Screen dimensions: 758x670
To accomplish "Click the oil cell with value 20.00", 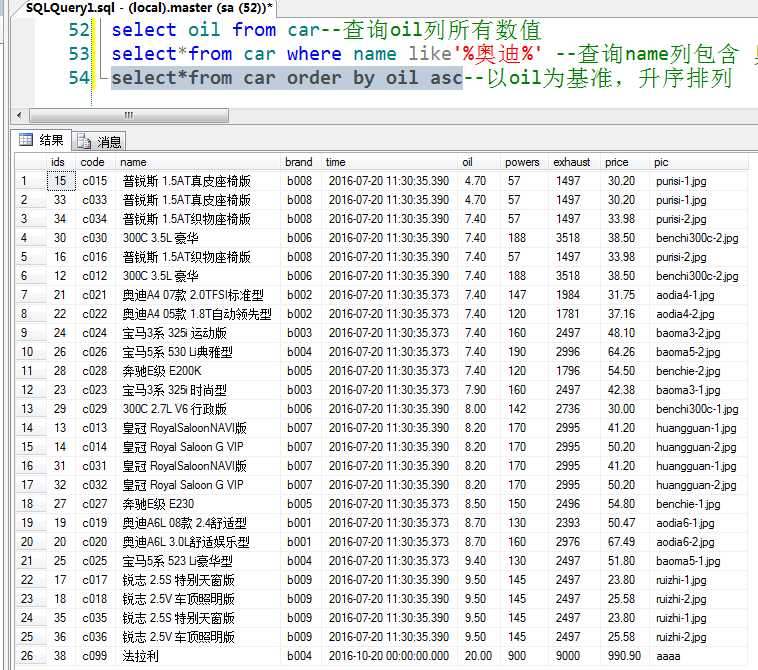I will point(478,656).
